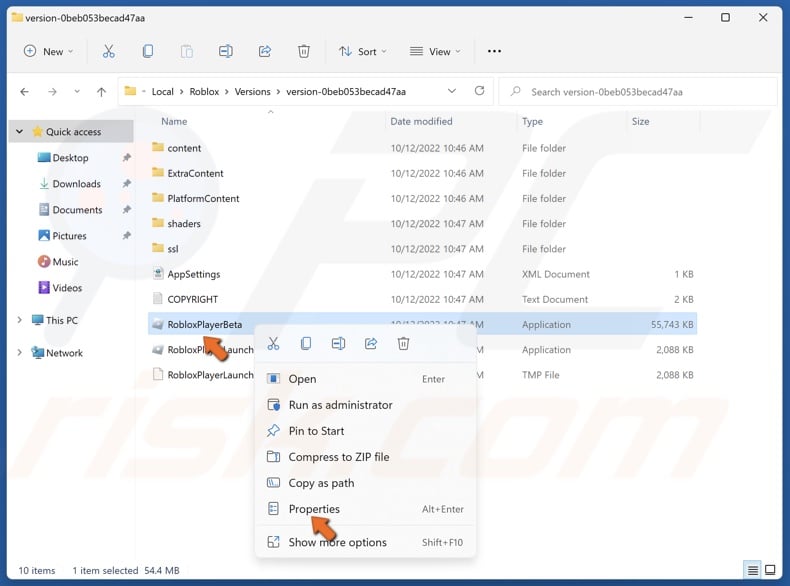Choose Compress to ZIP file
790x586 pixels.
365,457
